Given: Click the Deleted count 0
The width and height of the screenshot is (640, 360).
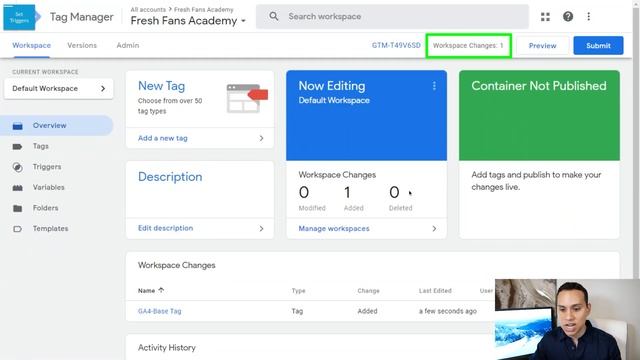Looking at the screenshot, I should pyautogui.click(x=394, y=192).
